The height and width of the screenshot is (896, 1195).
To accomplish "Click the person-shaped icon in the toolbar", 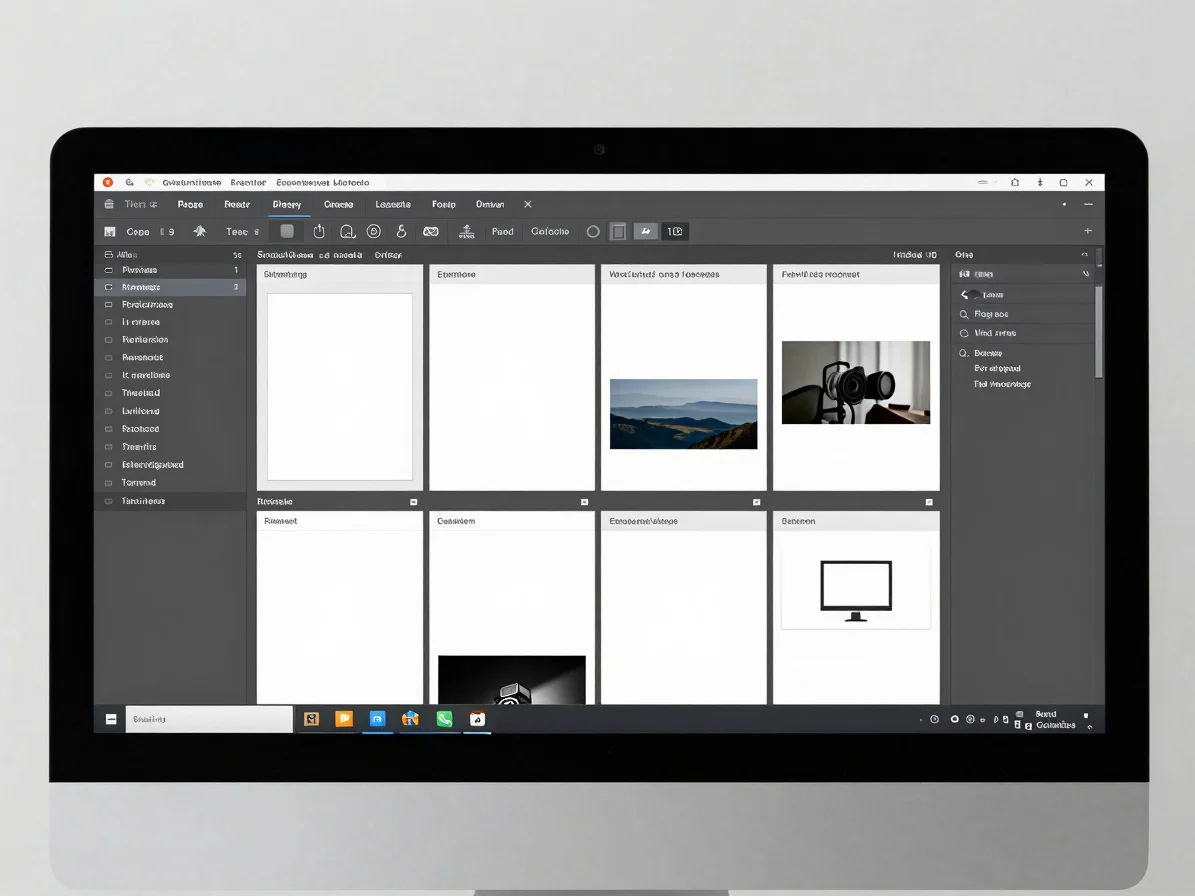I will pyautogui.click(x=401, y=231).
